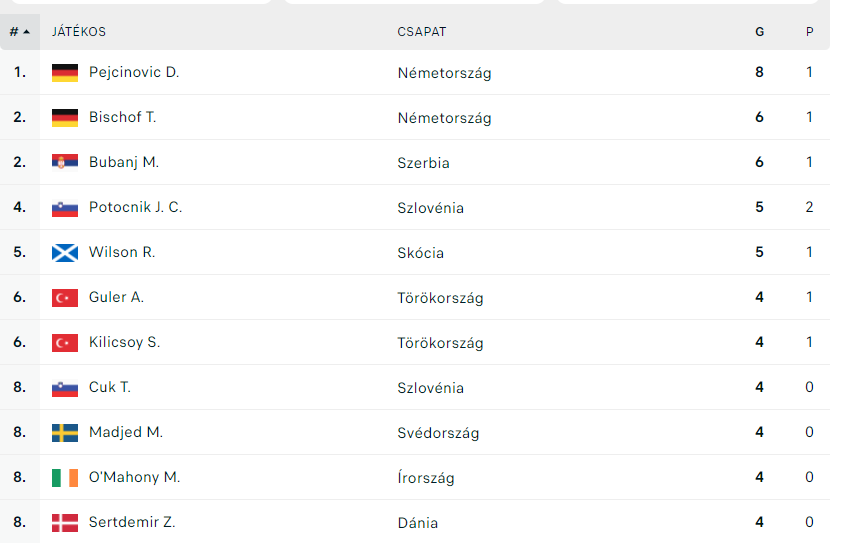
Task: Click the Serbian flag beside Bubanj M.
Action: 65,163
